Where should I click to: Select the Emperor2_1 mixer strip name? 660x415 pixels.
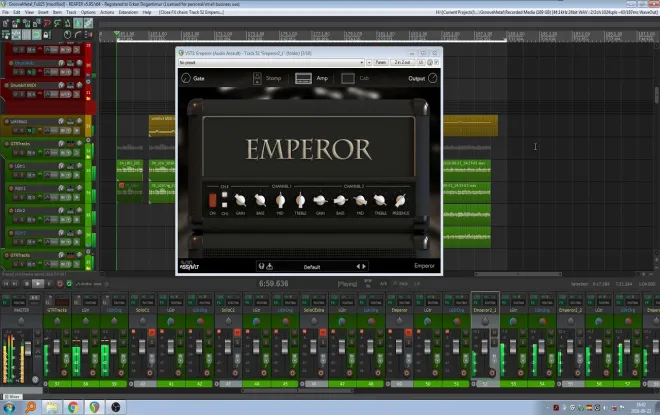pos(485,310)
